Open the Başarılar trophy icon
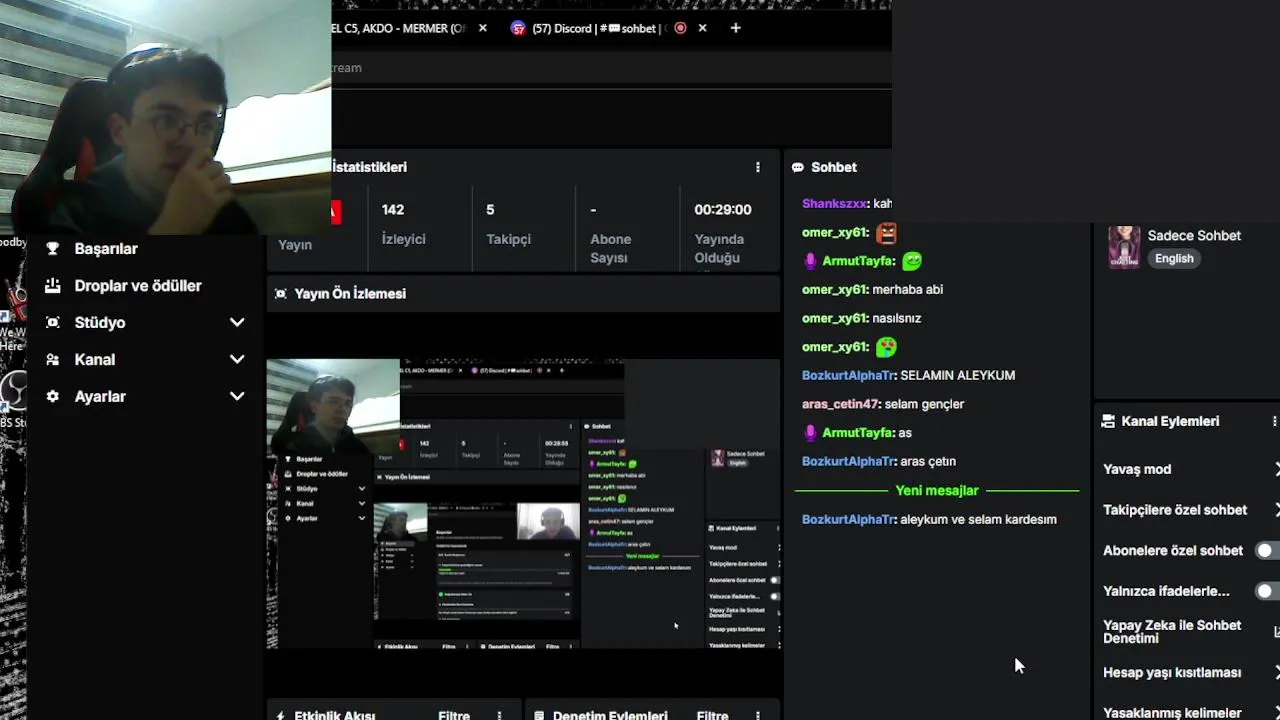The height and width of the screenshot is (720, 1280). [53, 248]
